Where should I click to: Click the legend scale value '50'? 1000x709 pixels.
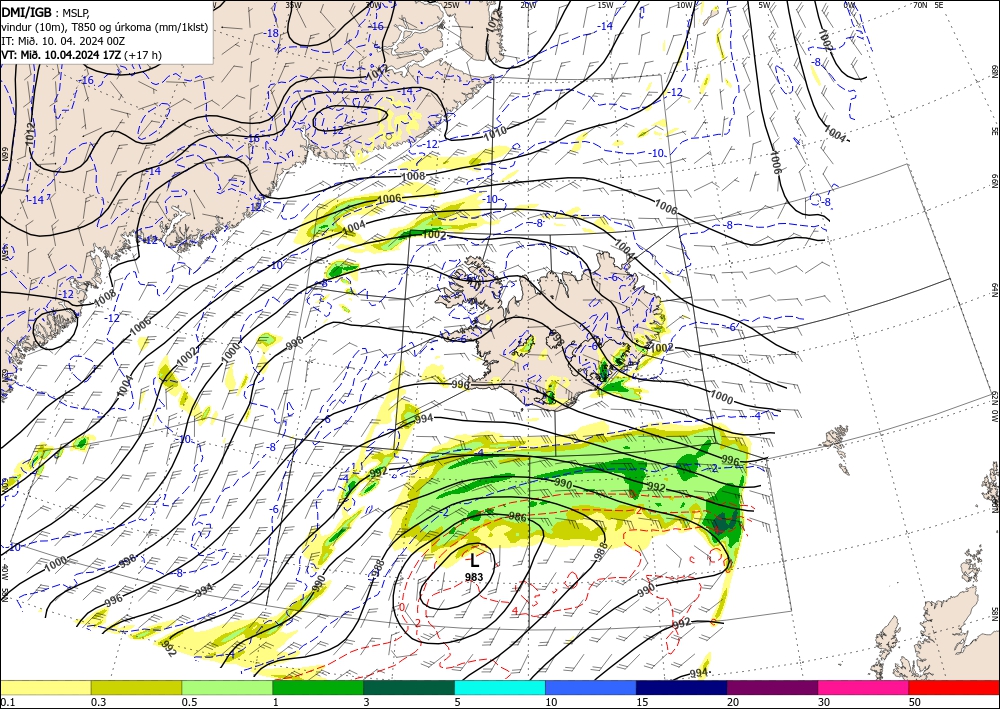click(915, 702)
